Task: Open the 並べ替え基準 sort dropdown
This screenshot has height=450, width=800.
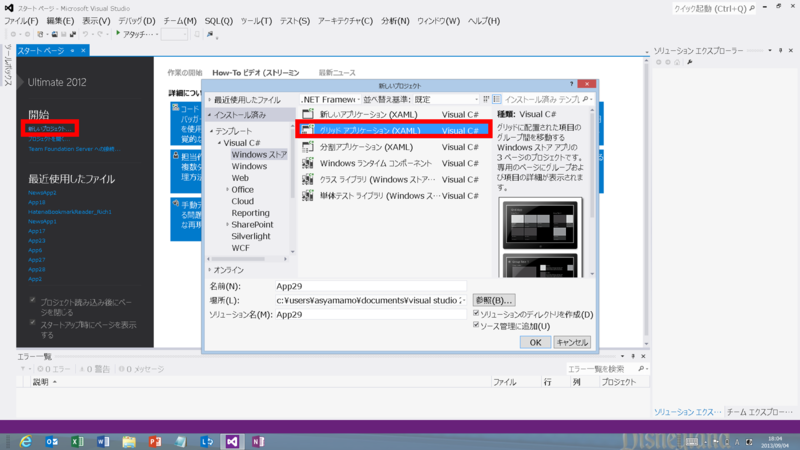Action: pyautogui.click(x=445, y=99)
